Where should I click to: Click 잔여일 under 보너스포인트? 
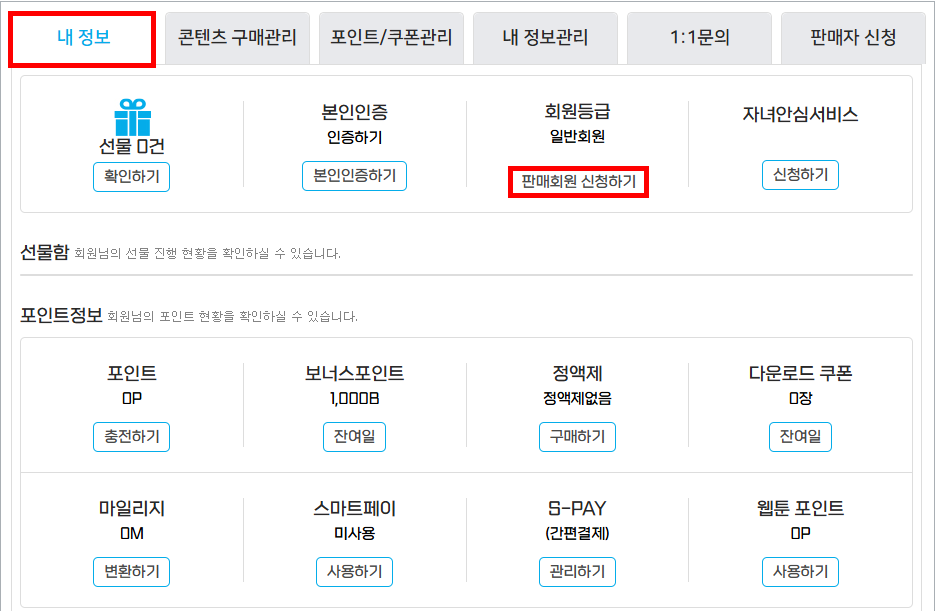[x=355, y=437]
